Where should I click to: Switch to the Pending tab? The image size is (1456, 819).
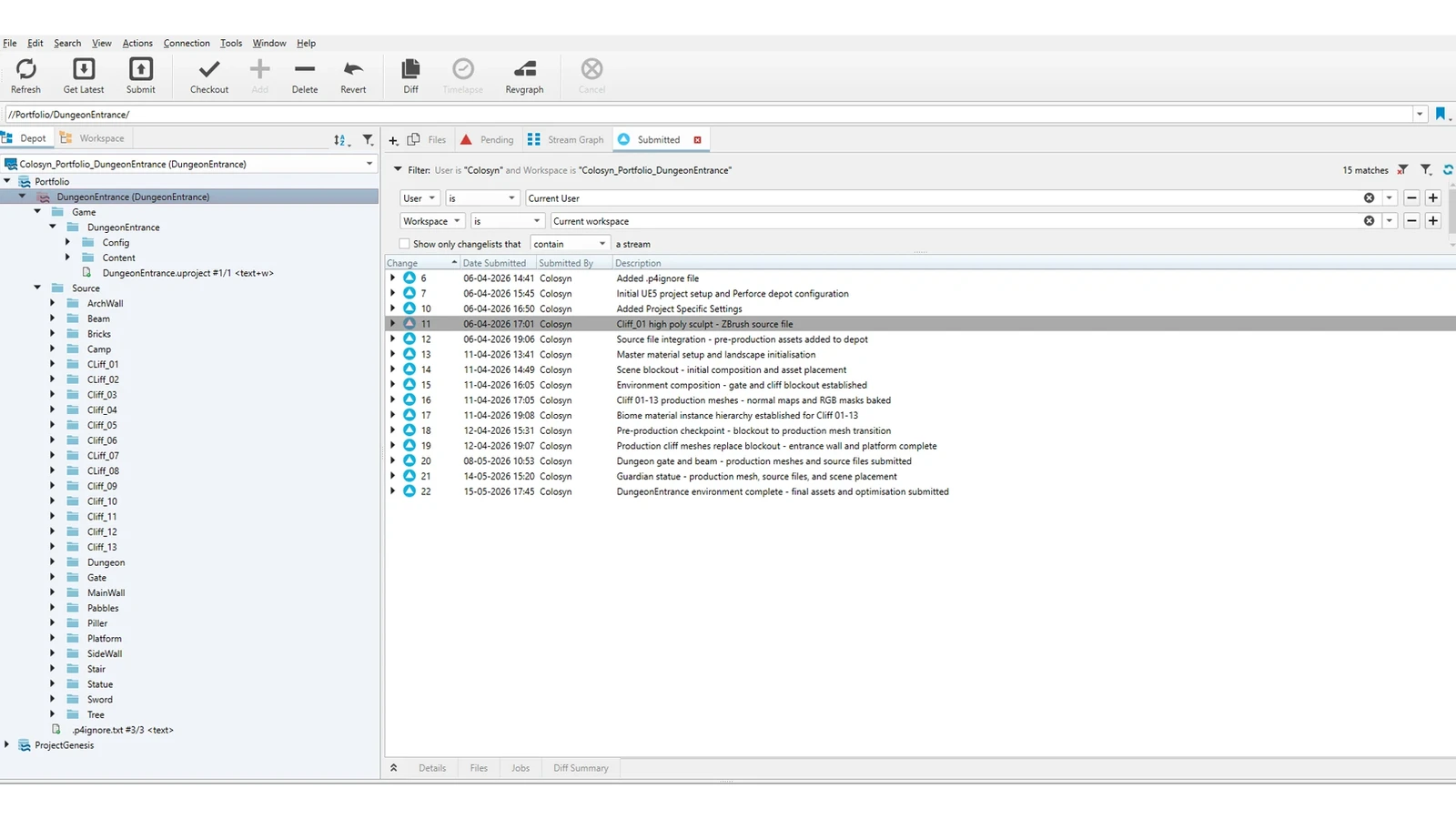[487, 140]
